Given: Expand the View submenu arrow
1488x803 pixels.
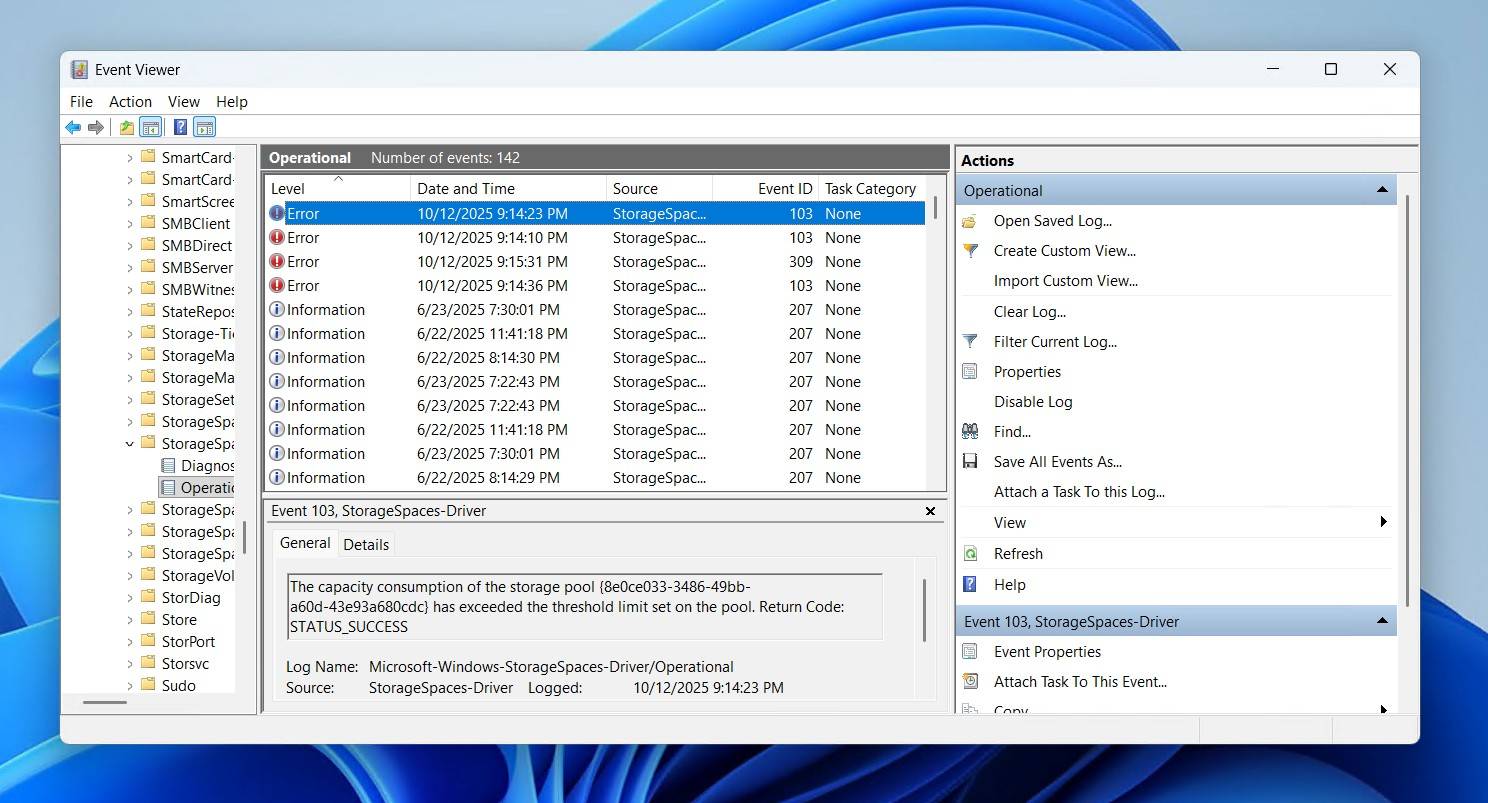Looking at the screenshot, I should (x=1384, y=521).
